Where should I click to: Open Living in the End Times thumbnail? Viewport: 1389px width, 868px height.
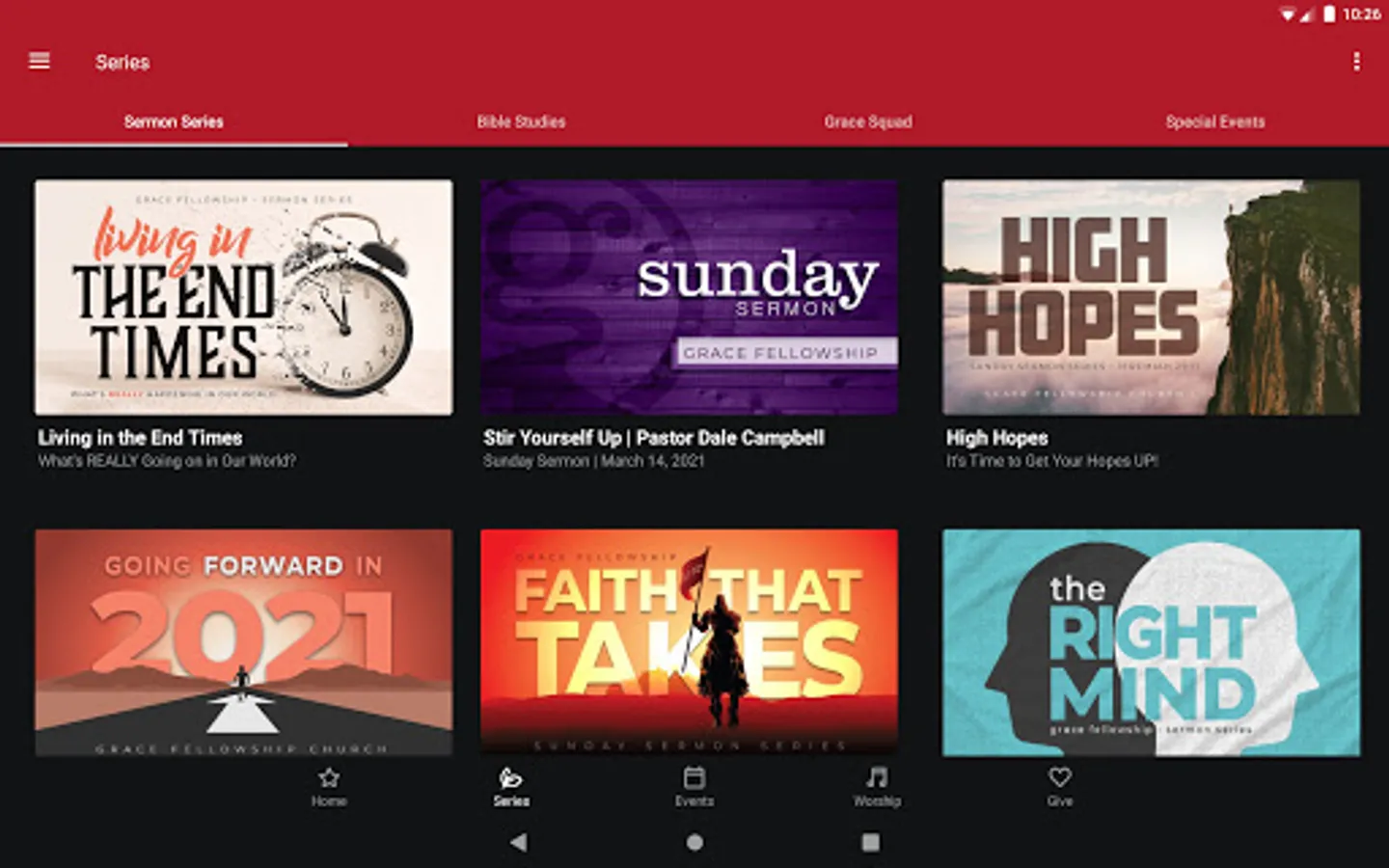coord(244,298)
